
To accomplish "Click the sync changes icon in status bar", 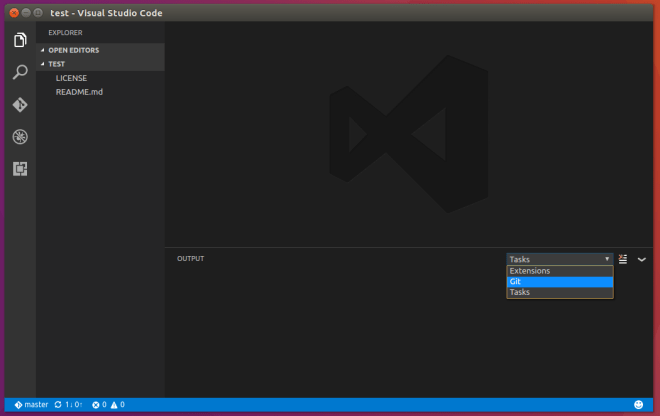I will pos(60,405).
